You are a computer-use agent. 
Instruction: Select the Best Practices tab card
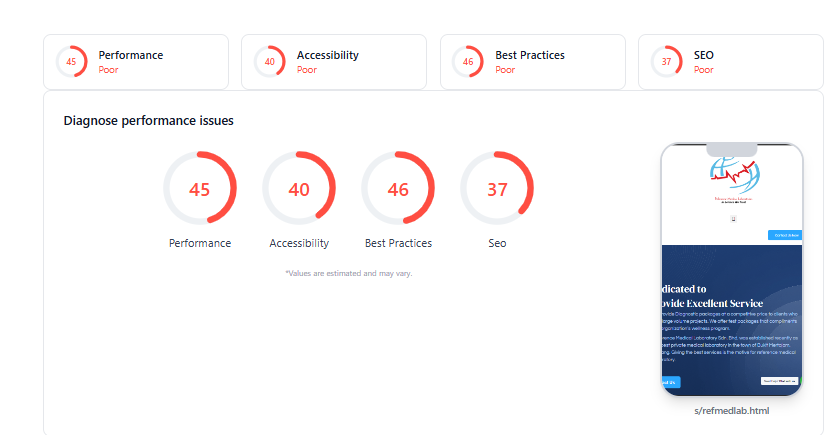coord(533,62)
